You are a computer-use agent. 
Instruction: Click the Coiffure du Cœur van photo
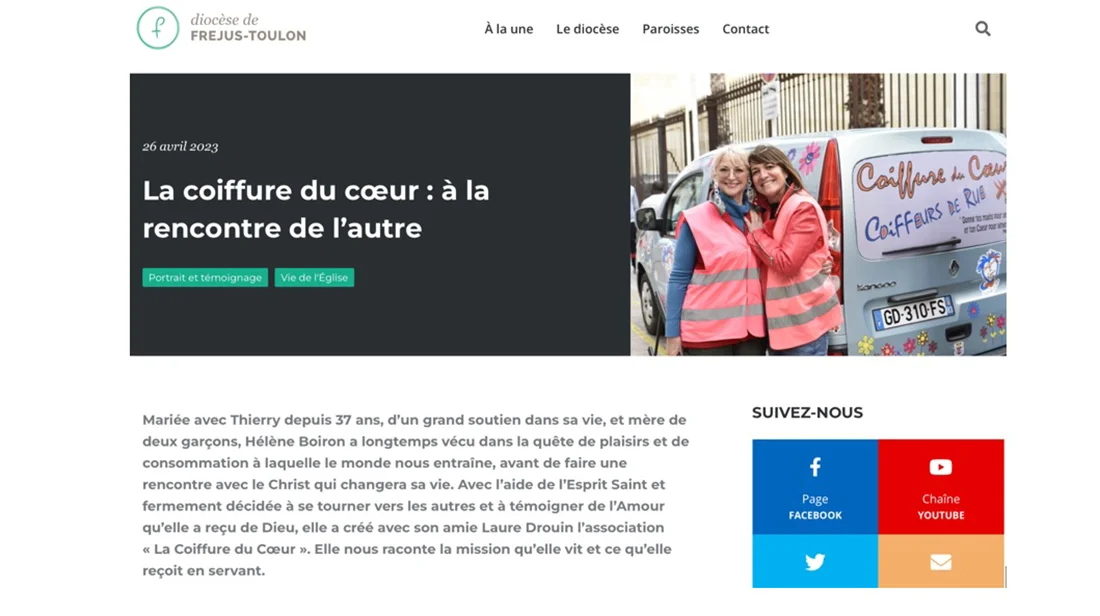[x=818, y=215]
